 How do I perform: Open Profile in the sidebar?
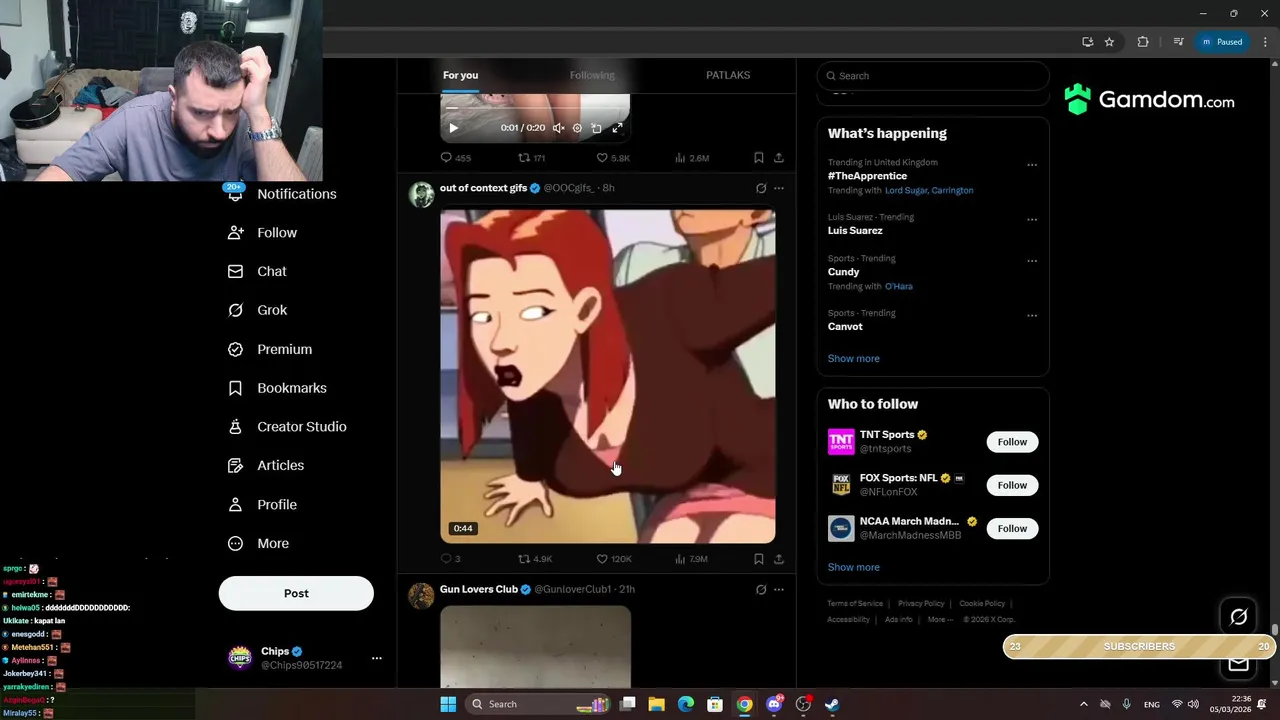(263, 505)
